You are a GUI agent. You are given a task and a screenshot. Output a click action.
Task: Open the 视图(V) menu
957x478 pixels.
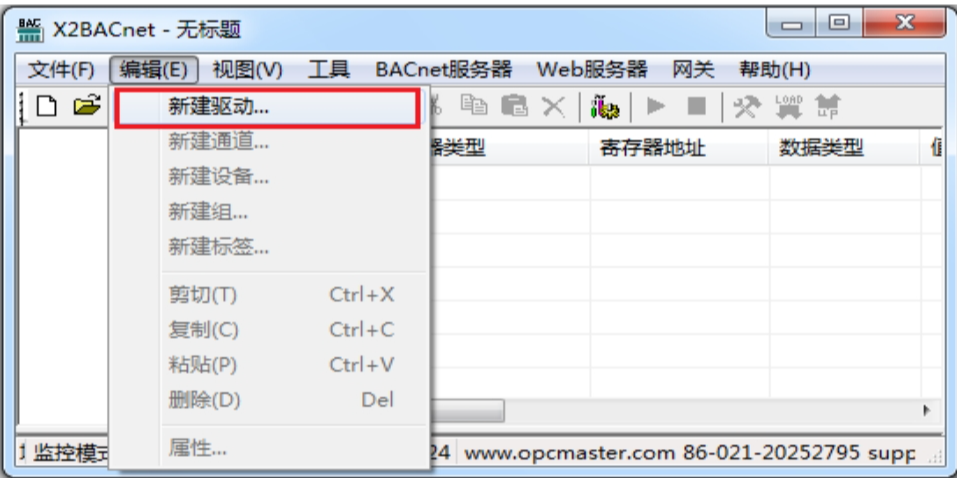[247, 70]
